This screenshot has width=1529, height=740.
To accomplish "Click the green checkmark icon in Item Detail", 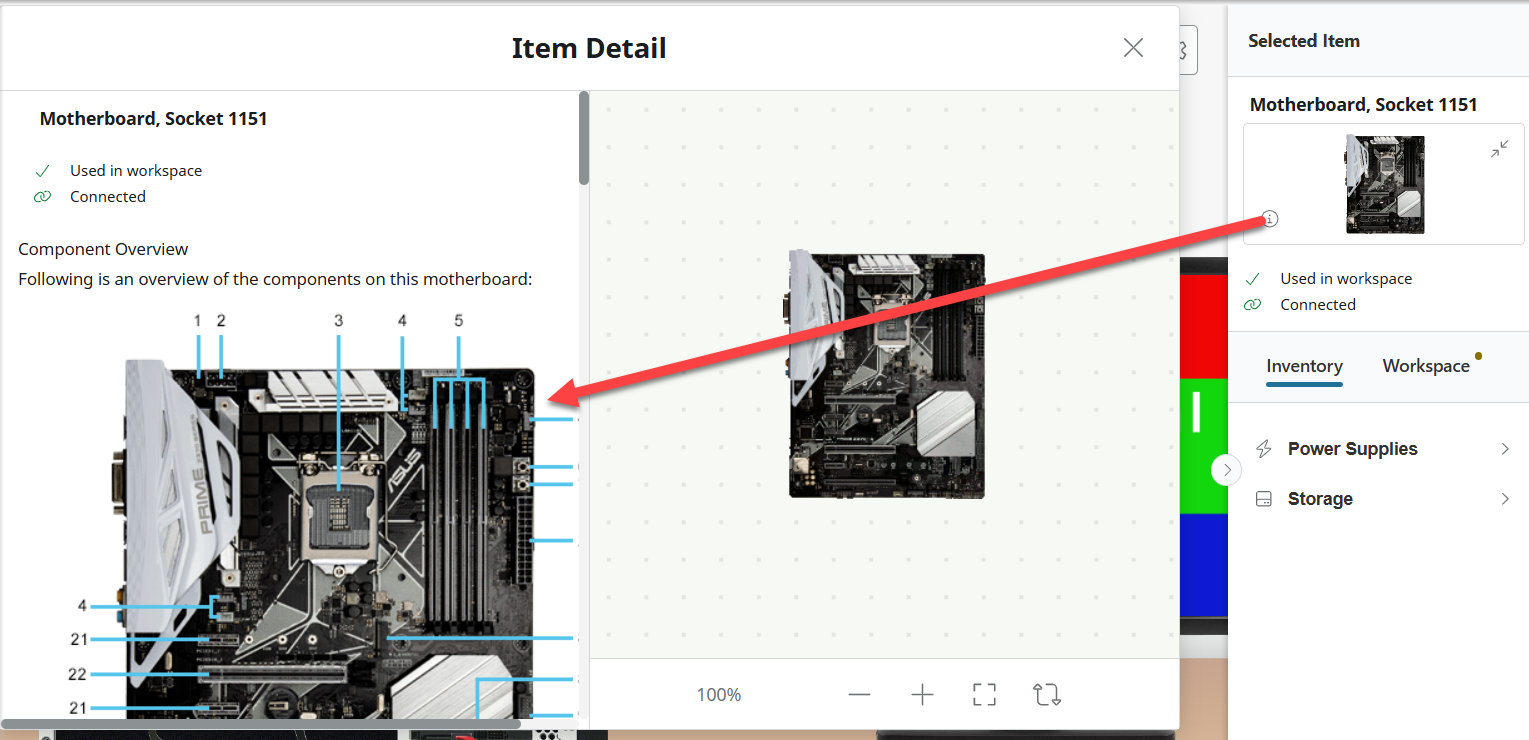I will (42, 171).
